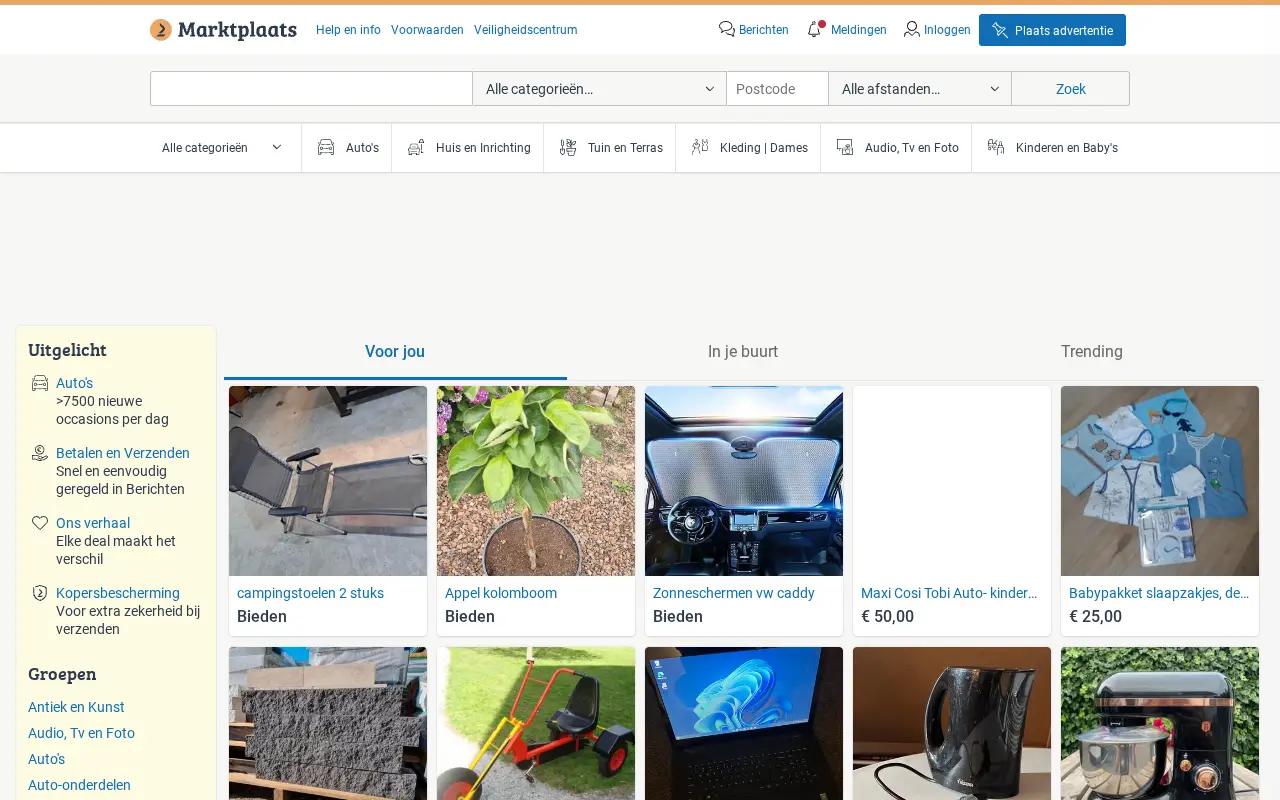The width and height of the screenshot is (1280, 800).
Task: Open the campingstoelen 2 stuks photo
Action: point(328,481)
